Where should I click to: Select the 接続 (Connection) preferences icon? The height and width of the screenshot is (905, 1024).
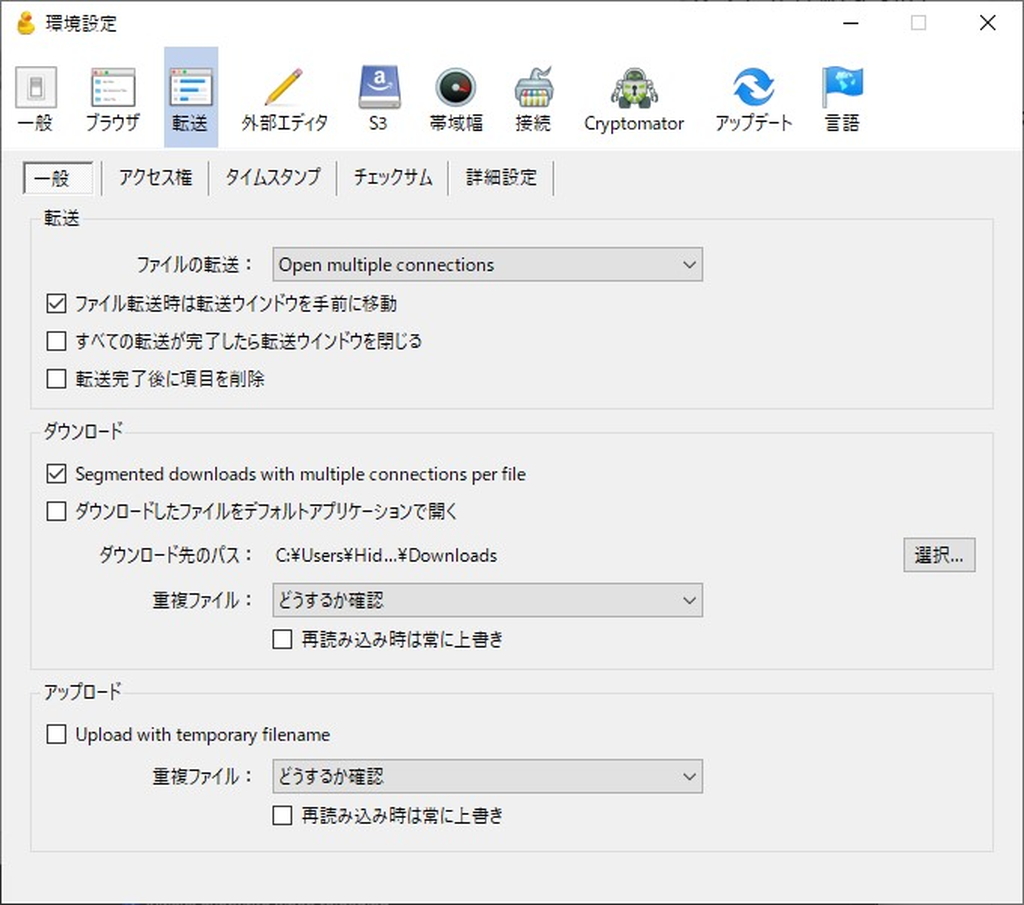point(533,95)
